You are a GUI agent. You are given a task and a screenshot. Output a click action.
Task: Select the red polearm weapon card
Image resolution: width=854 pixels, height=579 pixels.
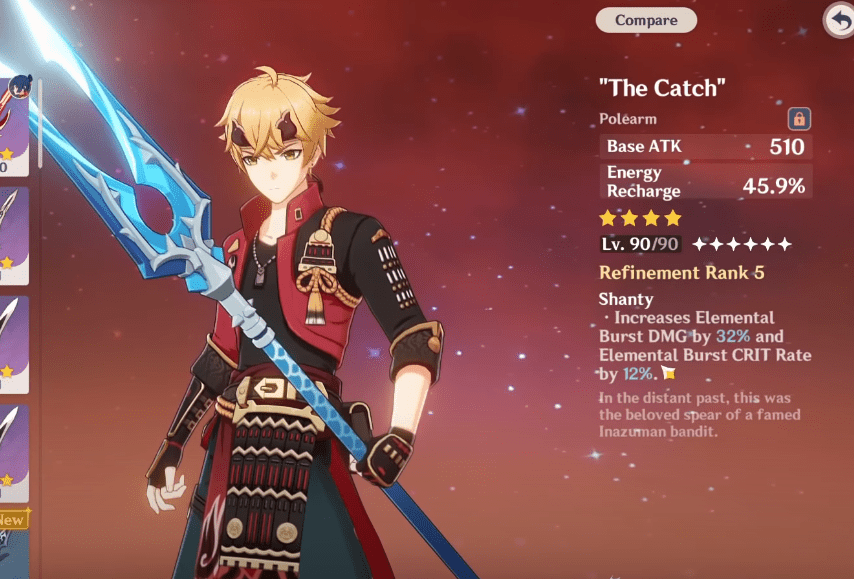pyautogui.click(x=13, y=128)
